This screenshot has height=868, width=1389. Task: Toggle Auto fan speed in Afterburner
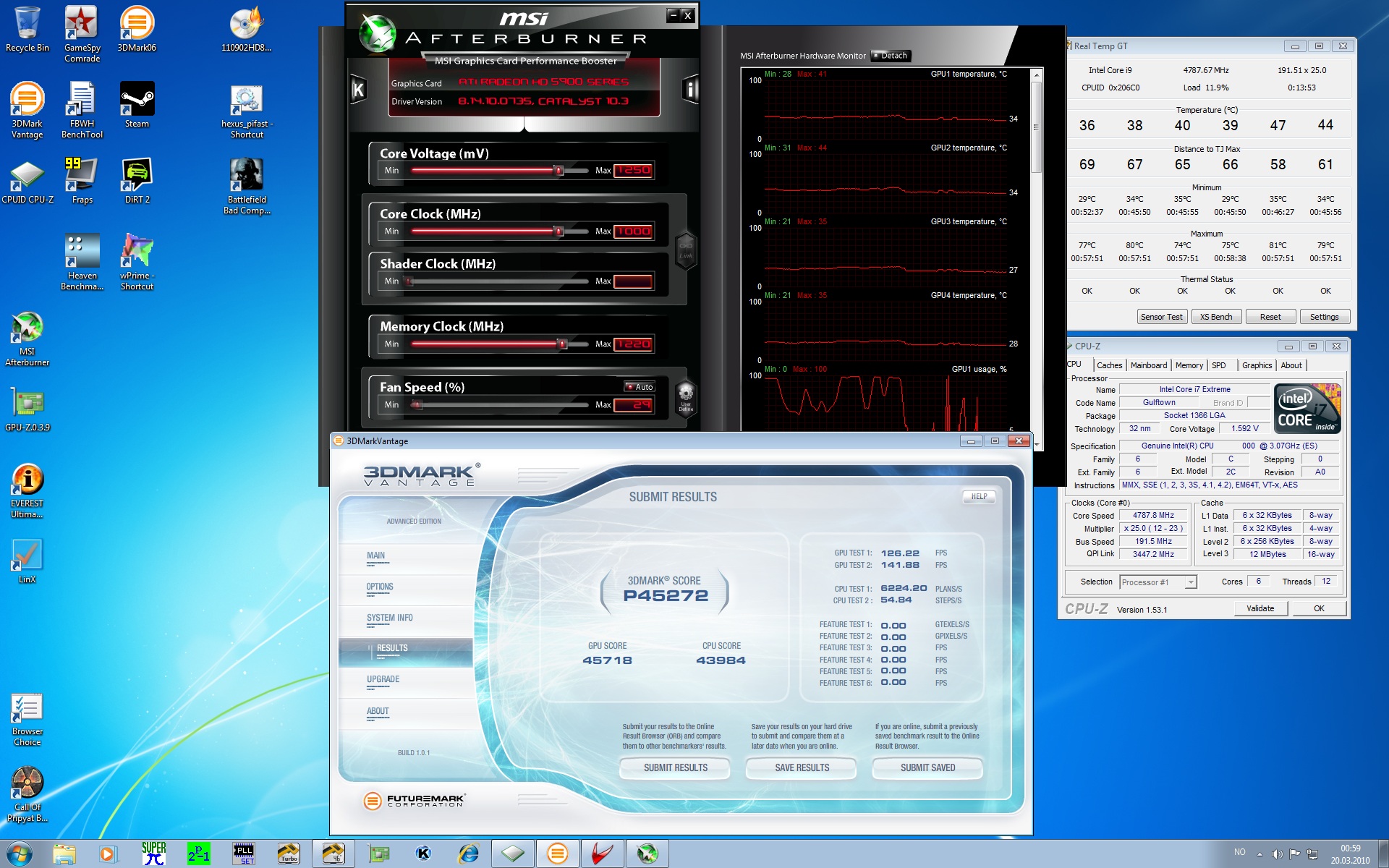[640, 387]
